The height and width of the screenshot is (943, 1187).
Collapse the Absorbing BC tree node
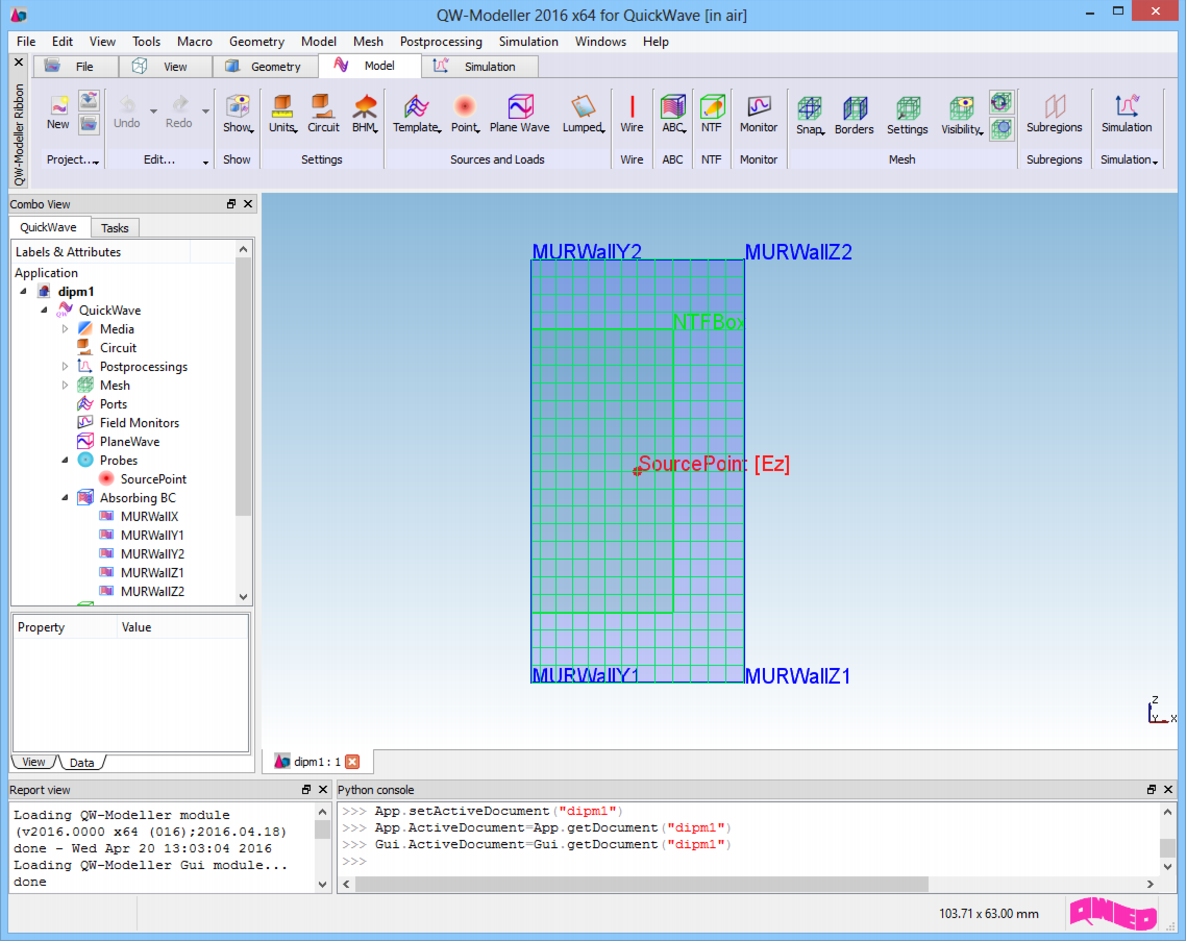[x=65, y=498]
